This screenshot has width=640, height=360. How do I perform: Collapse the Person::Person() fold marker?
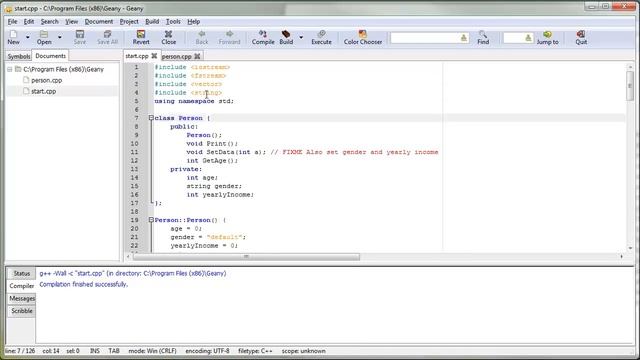pyautogui.click(x=151, y=220)
